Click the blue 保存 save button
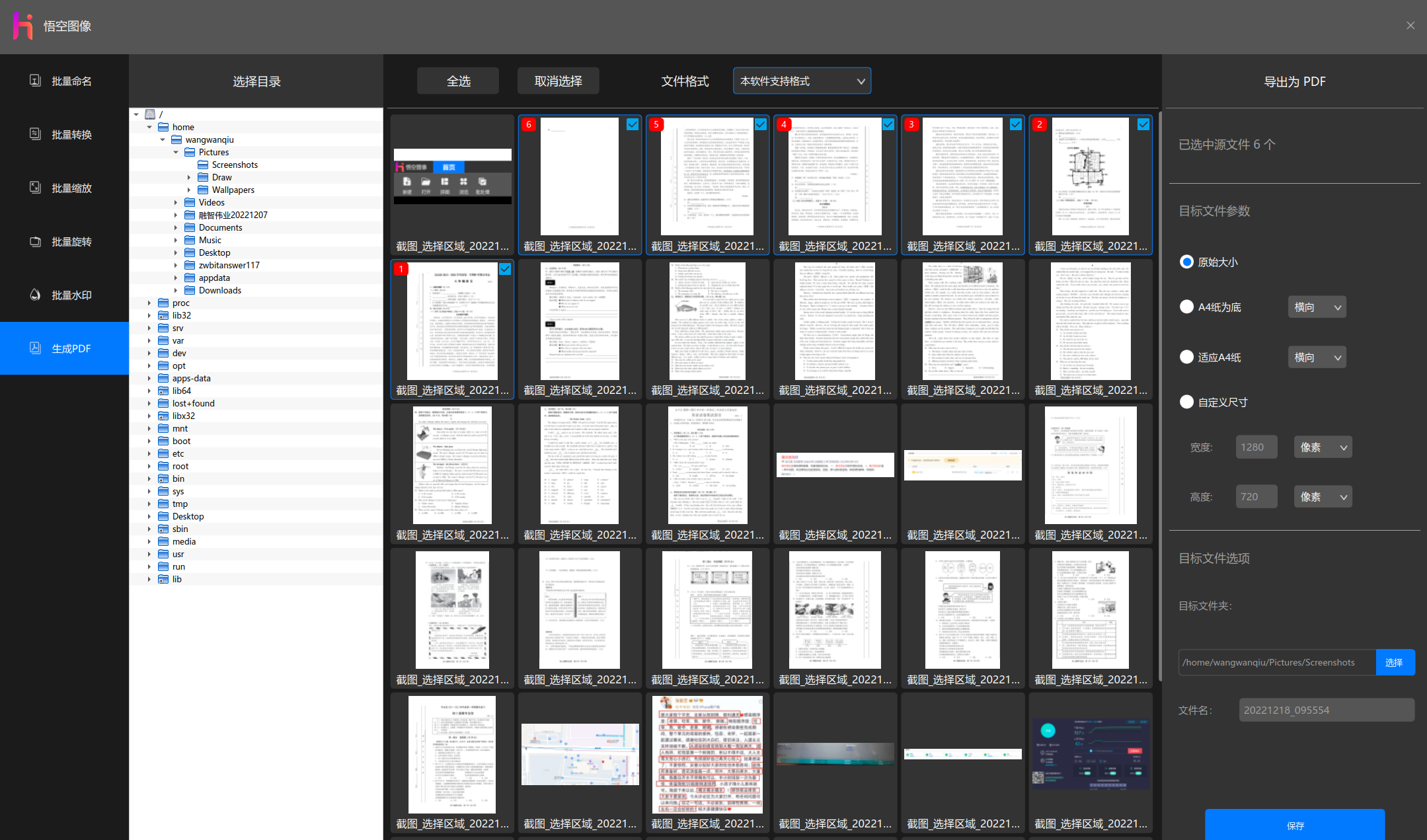This screenshot has width=1427, height=840. (x=1294, y=825)
